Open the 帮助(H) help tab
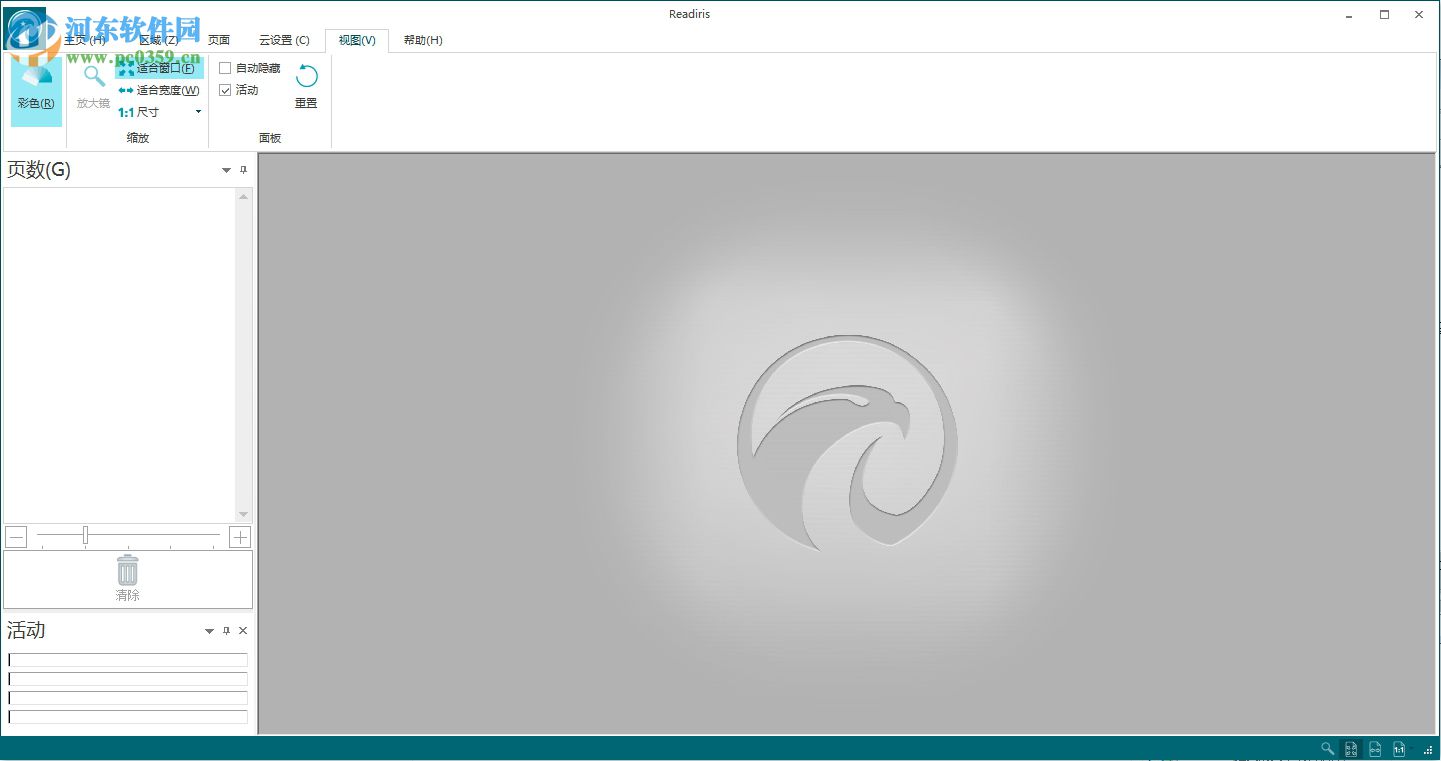The image size is (1441, 761). point(423,40)
